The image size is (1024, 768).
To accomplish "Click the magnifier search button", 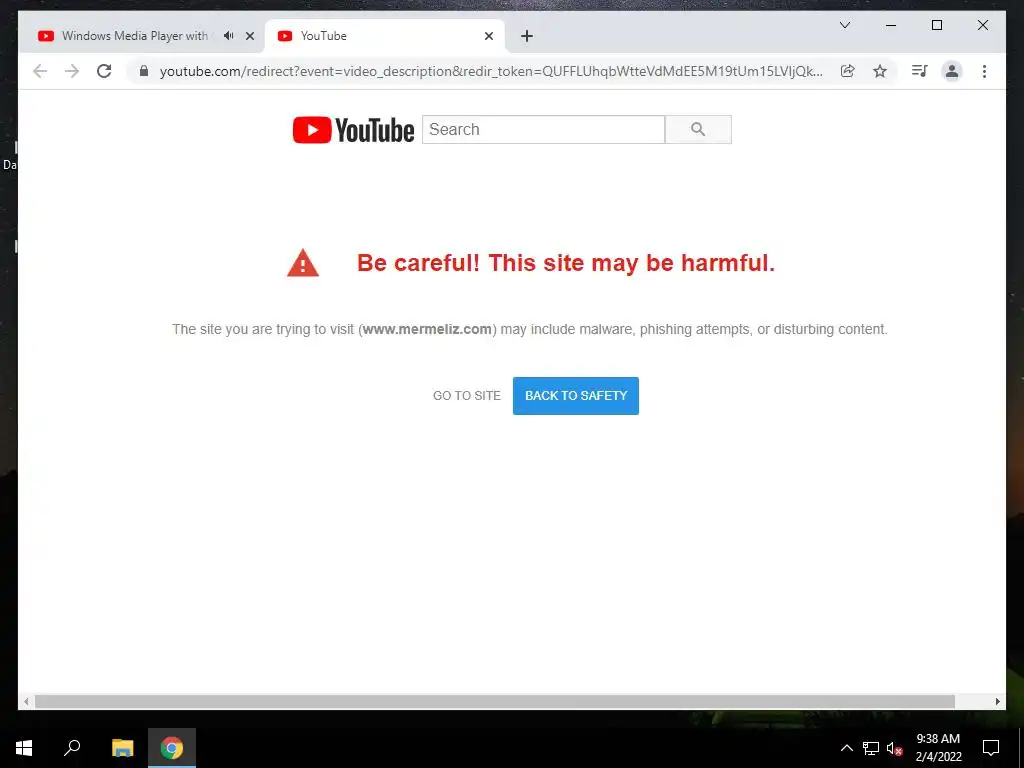I will pos(698,129).
